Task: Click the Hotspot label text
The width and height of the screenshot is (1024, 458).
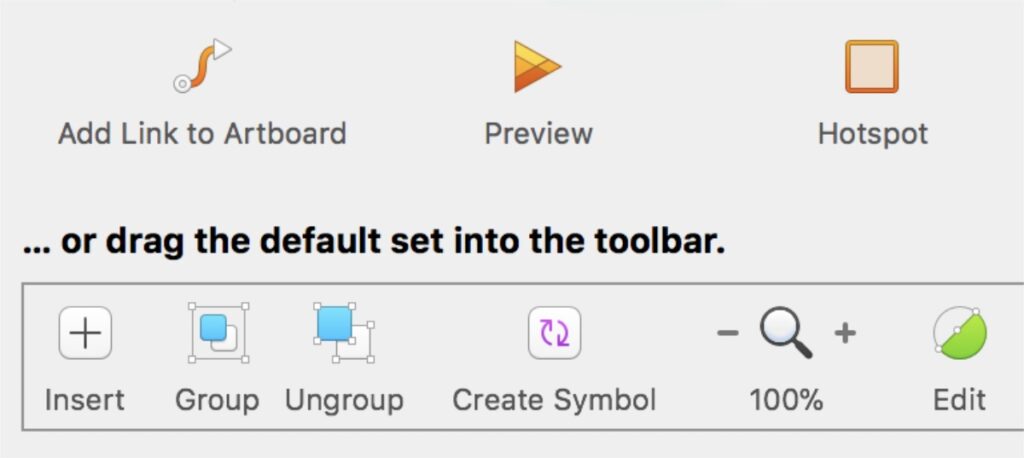Action: [872, 135]
